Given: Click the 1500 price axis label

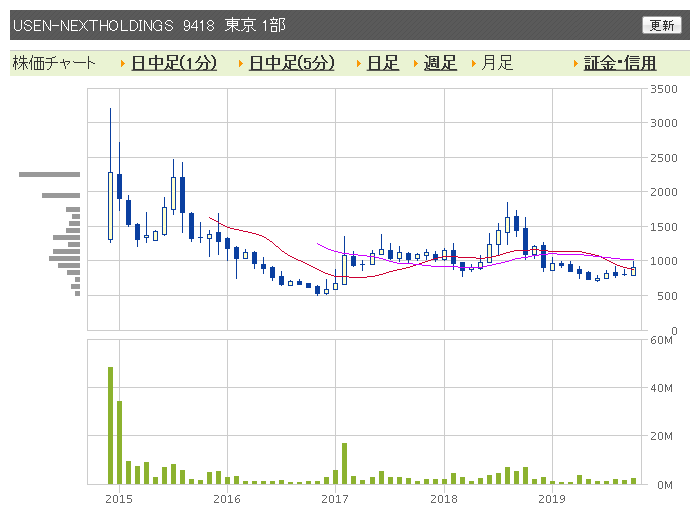Looking at the screenshot, I should click(664, 227).
